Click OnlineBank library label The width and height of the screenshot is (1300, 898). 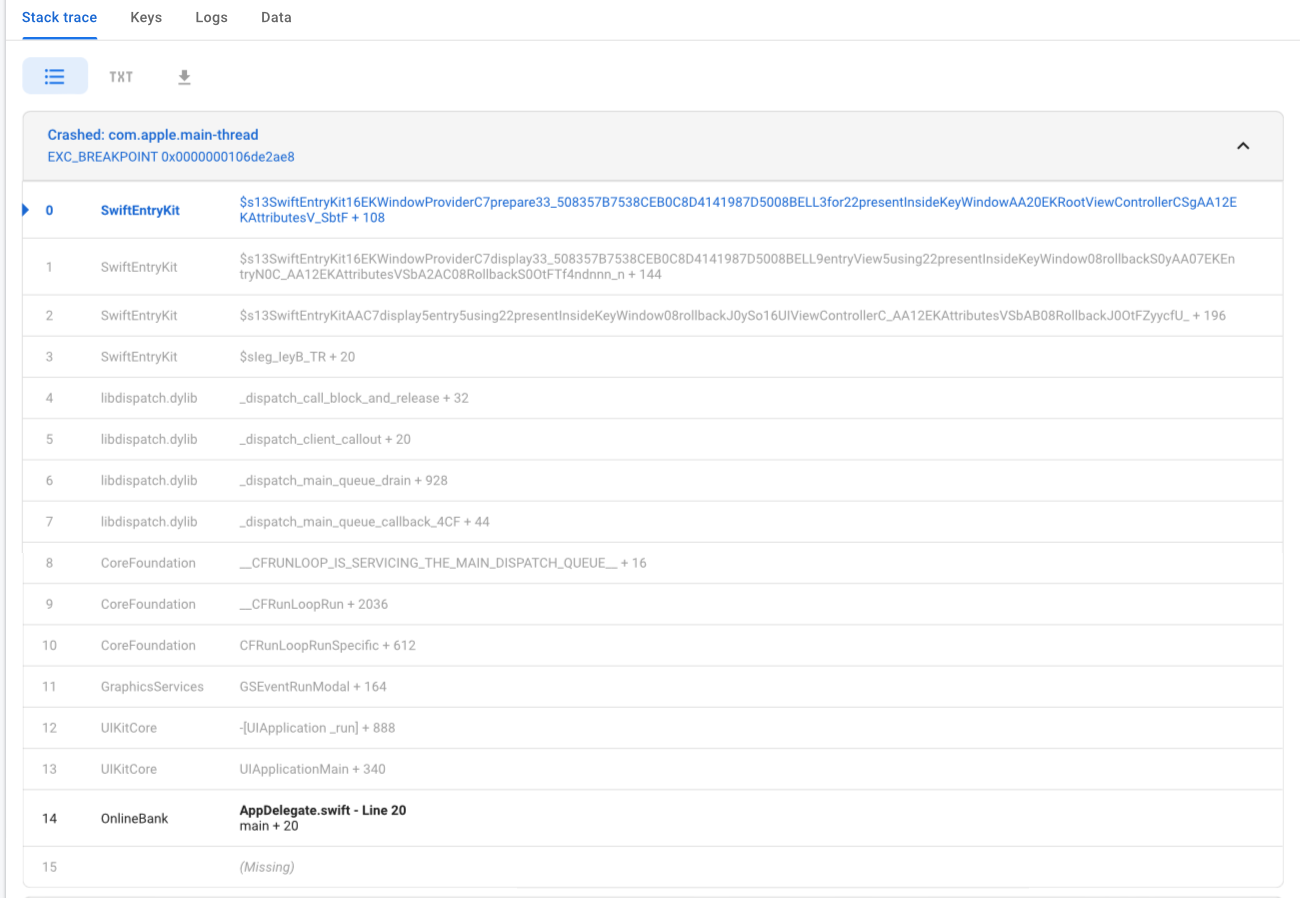[134, 818]
